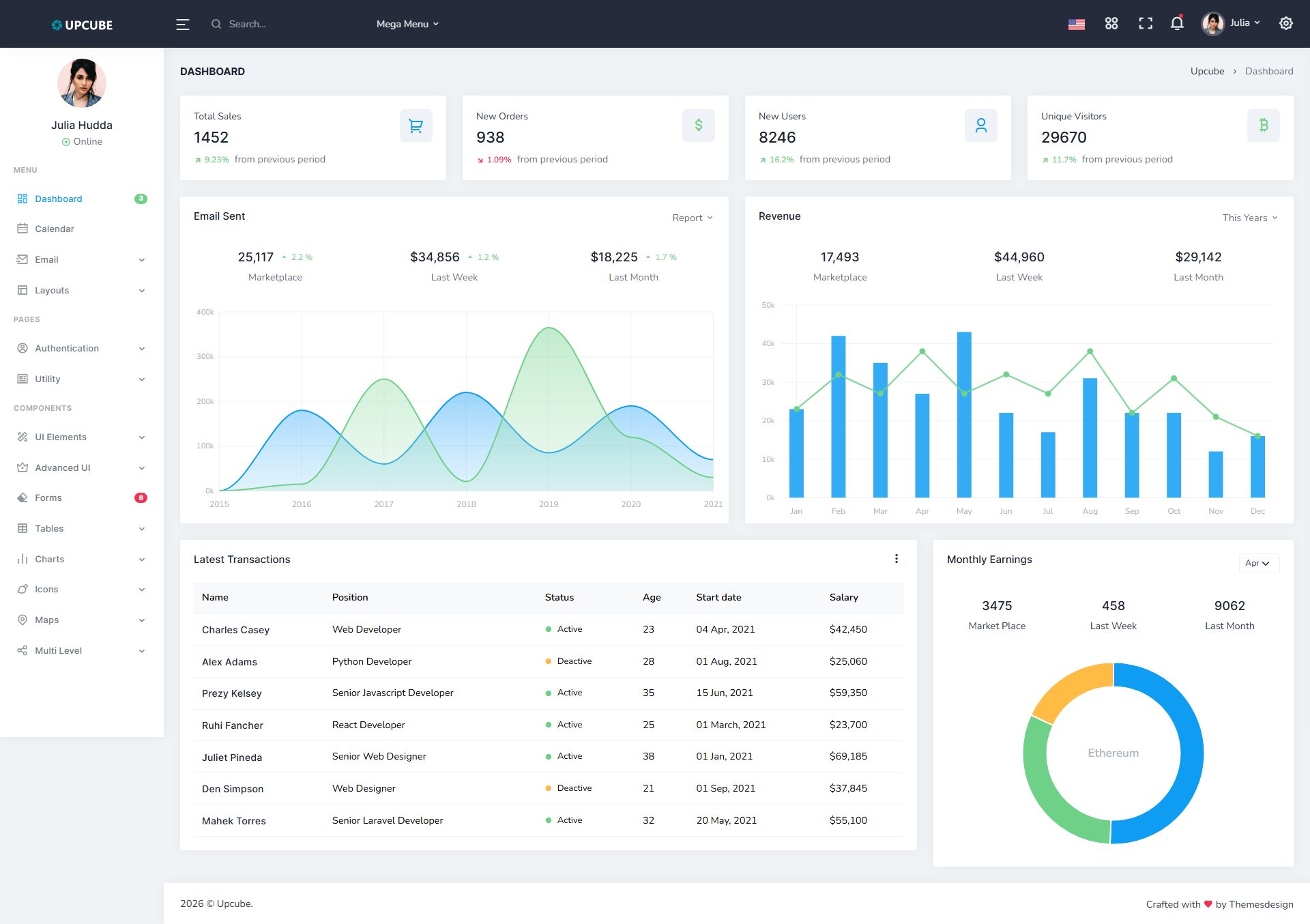Expand the Maps sidebar item
1310x924 pixels.
[x=82, y=620]
